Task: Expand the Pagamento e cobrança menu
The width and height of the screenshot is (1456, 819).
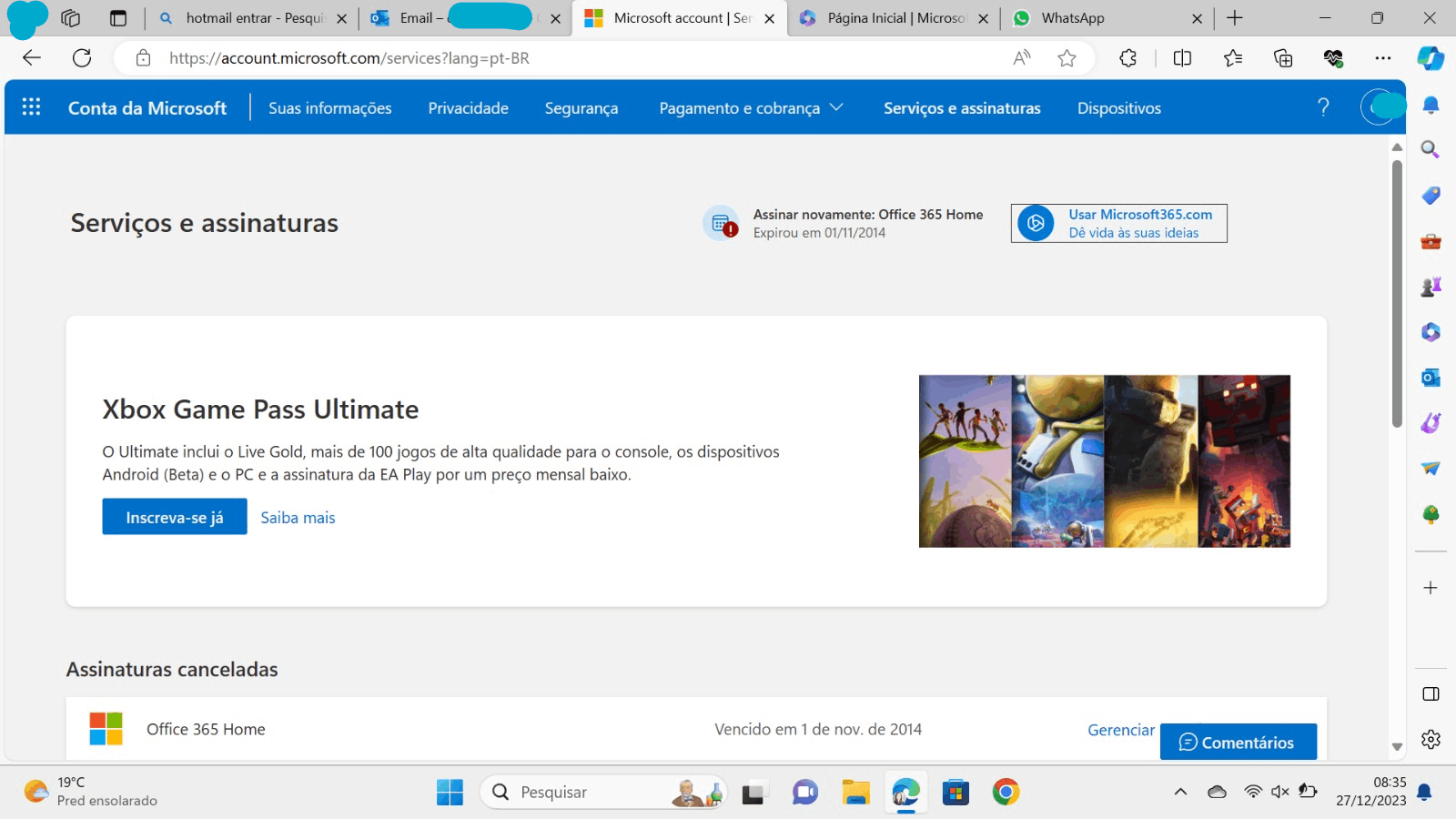Action: [x=751, y=107]
